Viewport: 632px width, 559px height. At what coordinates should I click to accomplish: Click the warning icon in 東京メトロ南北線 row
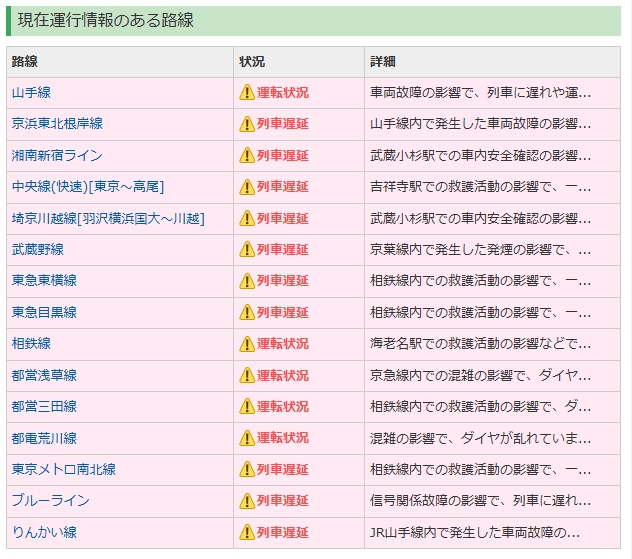click(x=247, y=470)
